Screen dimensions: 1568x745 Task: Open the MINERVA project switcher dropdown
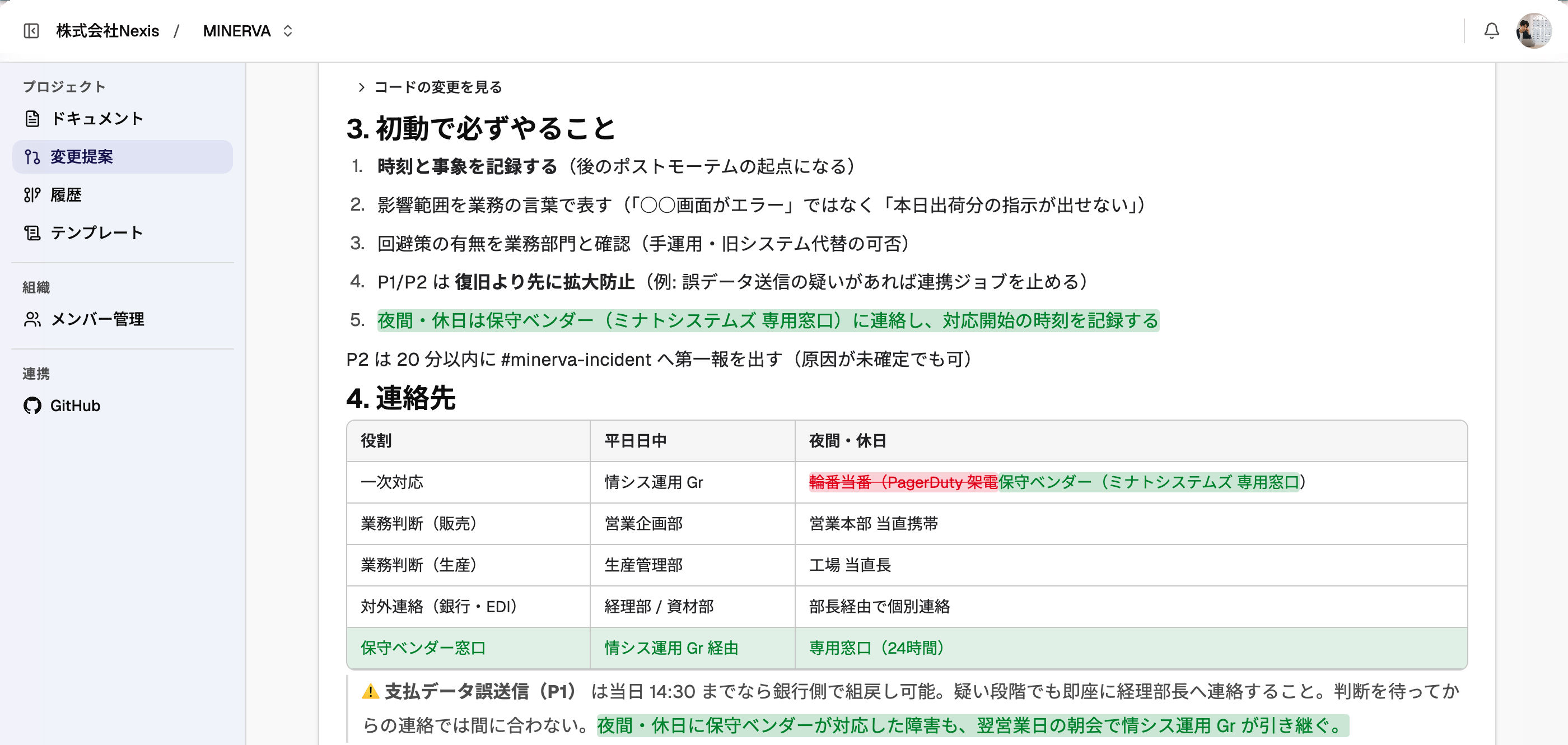[x=248, y=30]
